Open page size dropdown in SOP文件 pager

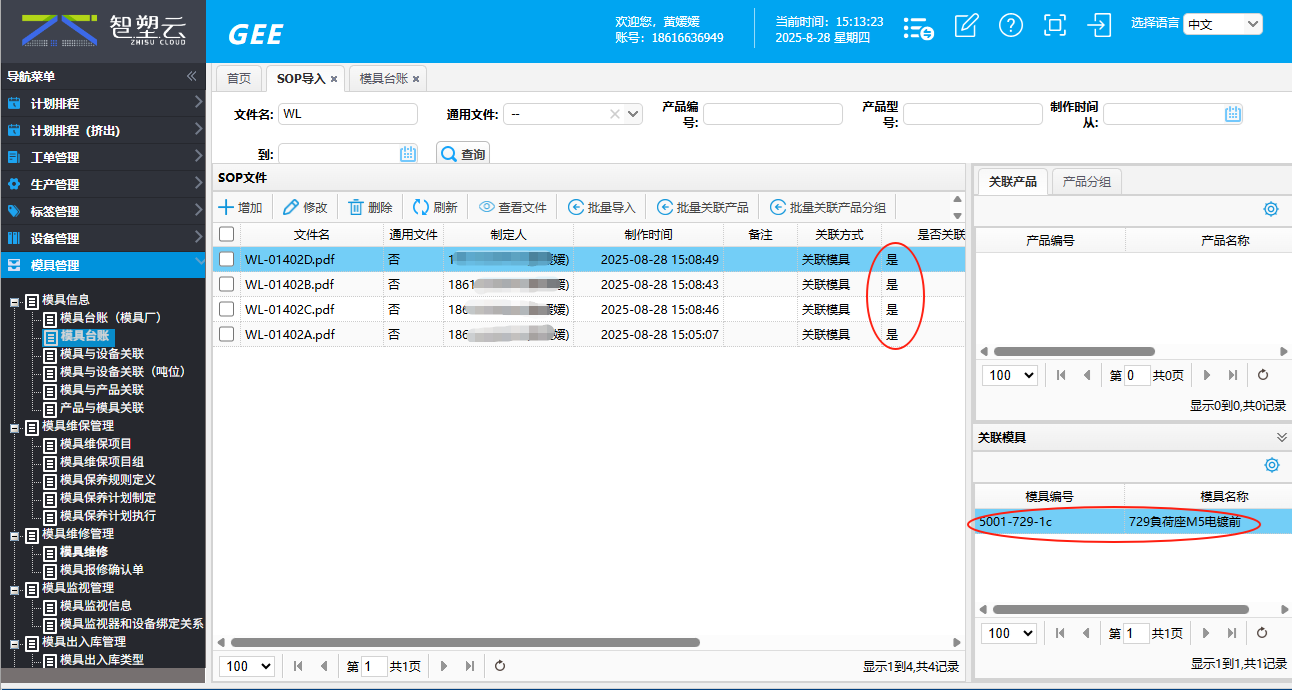pos(246,666)
